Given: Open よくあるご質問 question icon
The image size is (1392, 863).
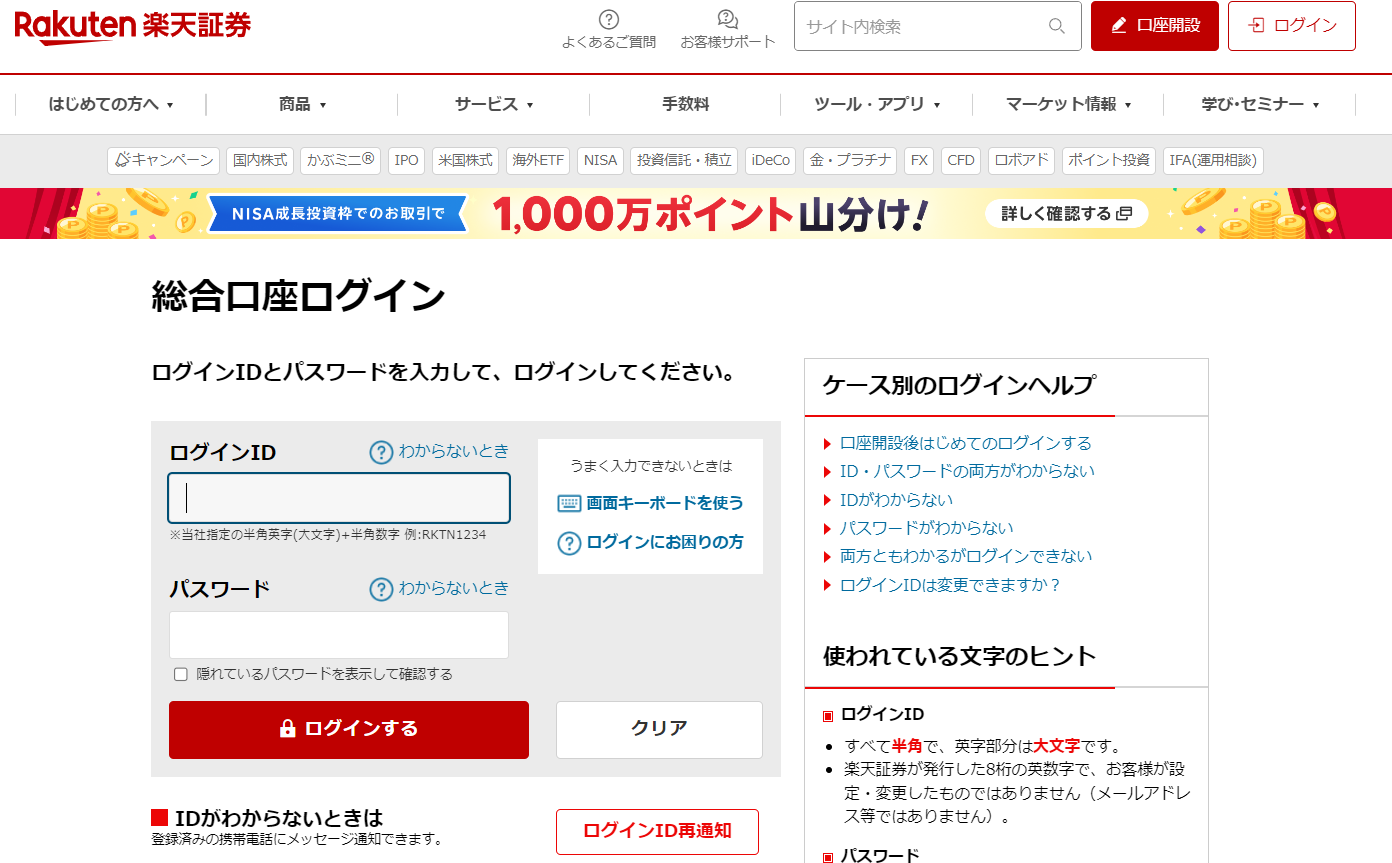Looking at the screenshot, I should coord(609,19).
